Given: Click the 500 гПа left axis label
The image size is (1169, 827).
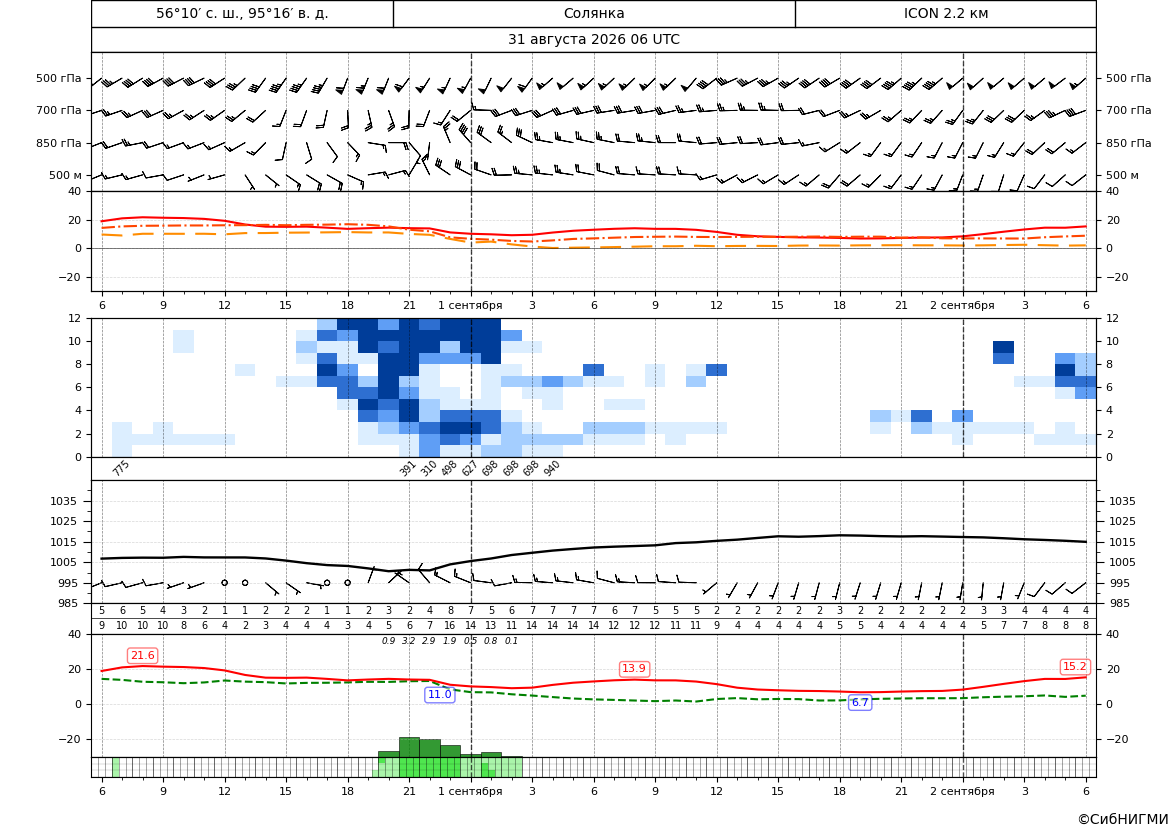Looking at the screenshot, I should [59, 78].
